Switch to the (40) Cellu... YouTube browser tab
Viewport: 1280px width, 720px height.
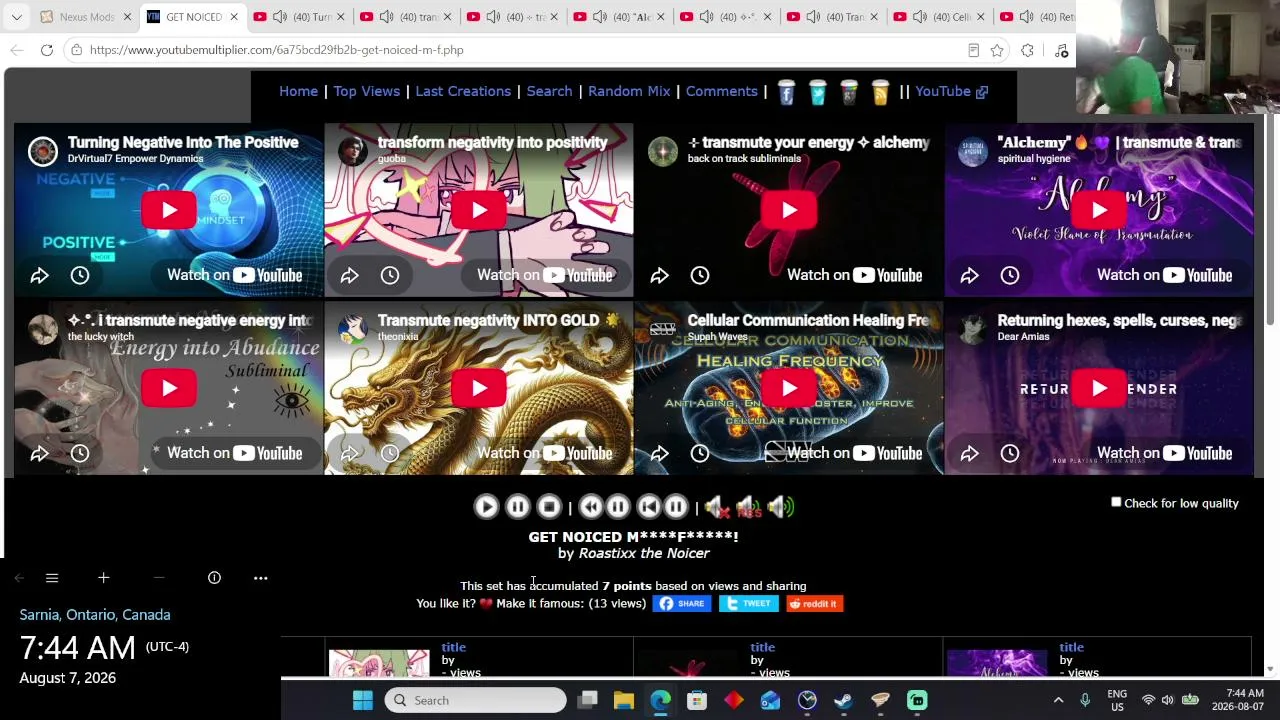(x=940, y=17)
